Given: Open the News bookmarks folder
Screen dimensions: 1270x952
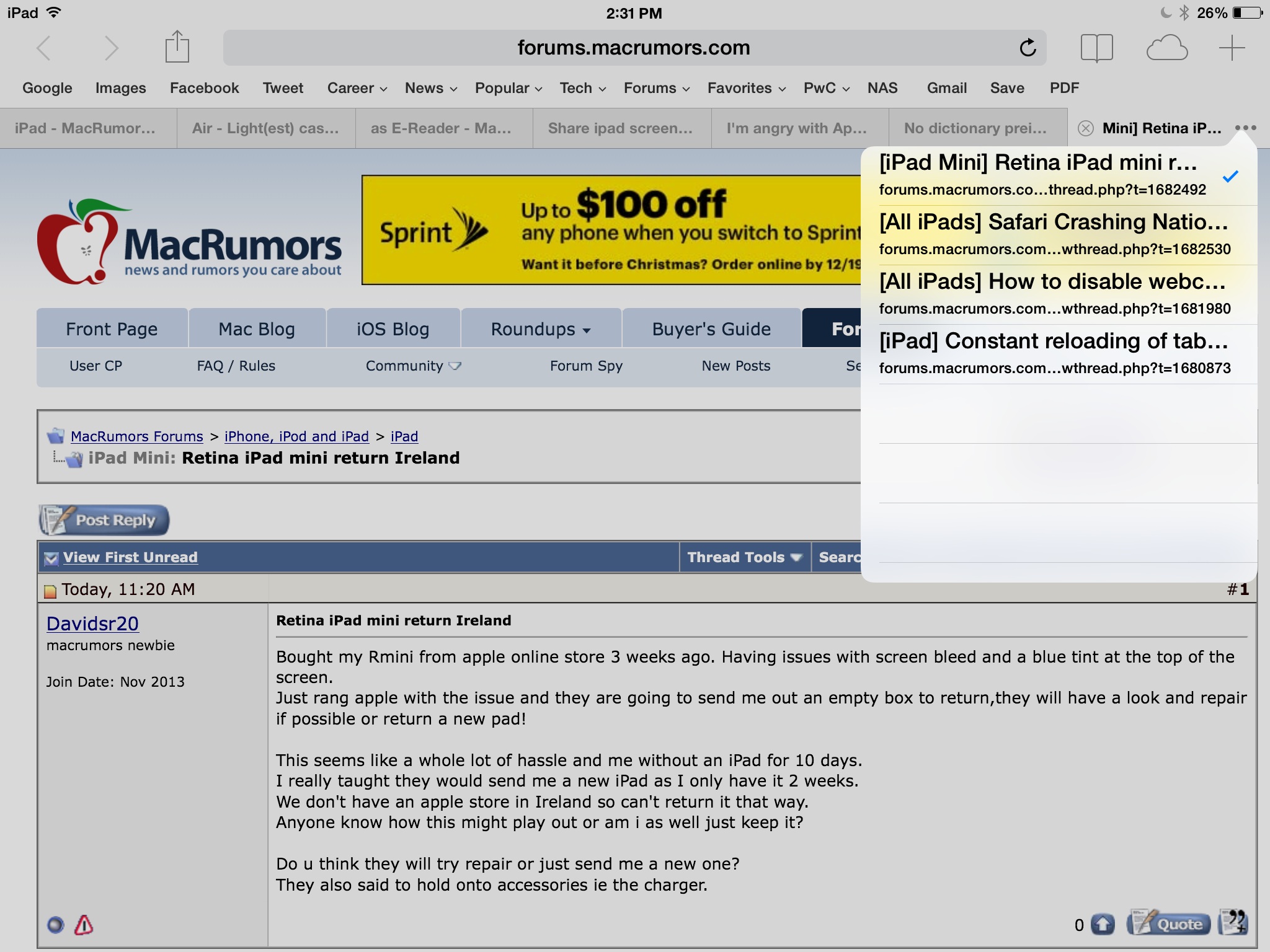Looking at the screenshot, I should click(431, 88).
